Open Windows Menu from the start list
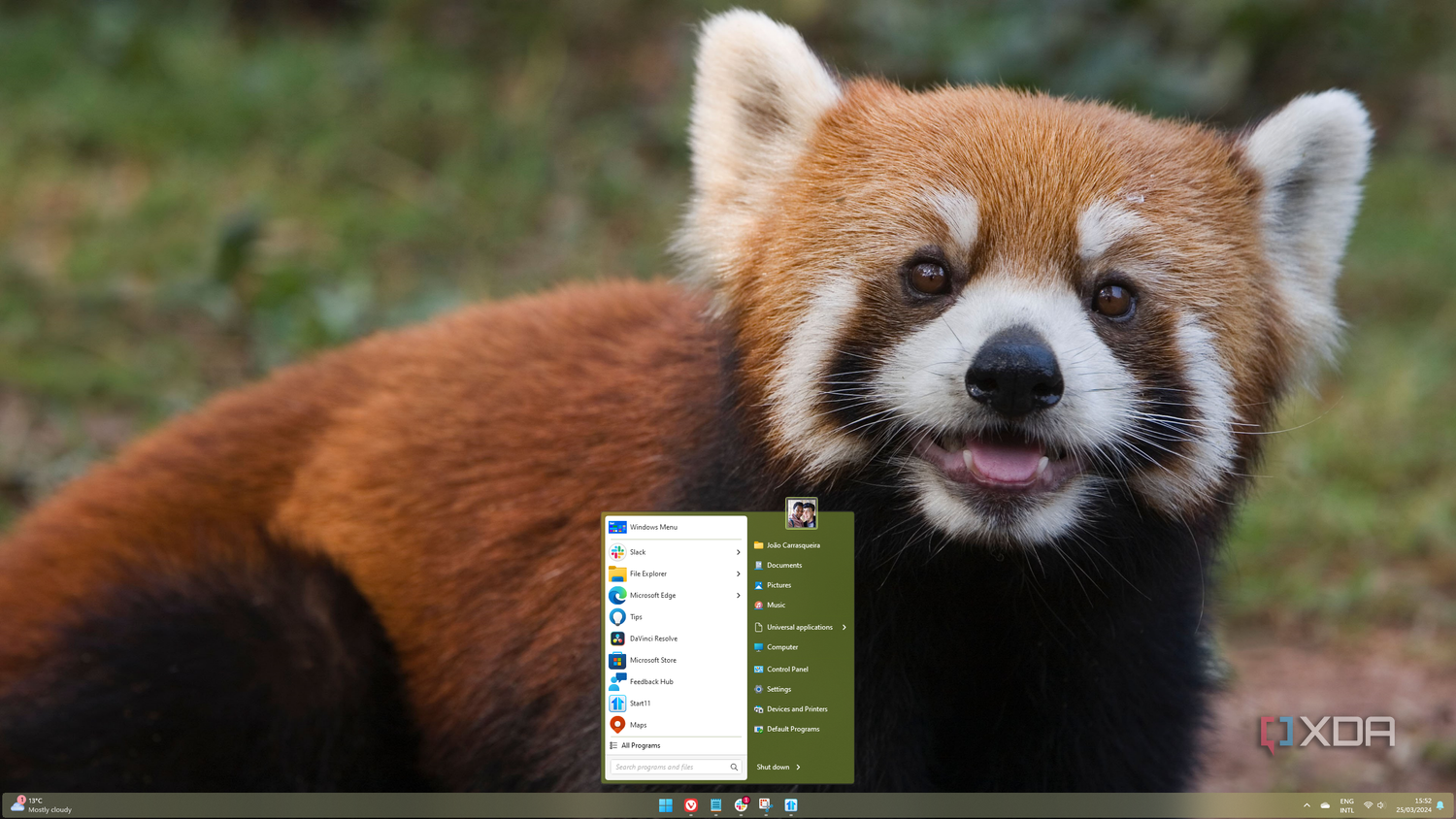1456x819 pixels. [x=676, y=527]
